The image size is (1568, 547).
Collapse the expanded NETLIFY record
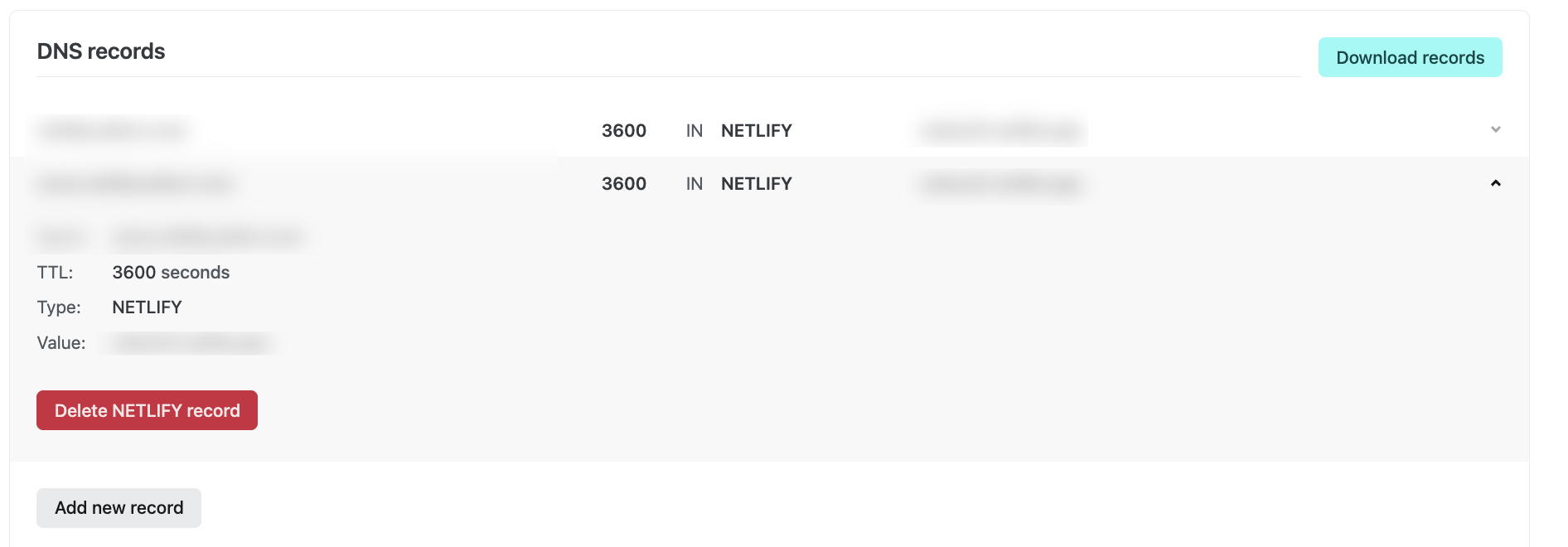pyautogui.click(x=1495, y=183)
